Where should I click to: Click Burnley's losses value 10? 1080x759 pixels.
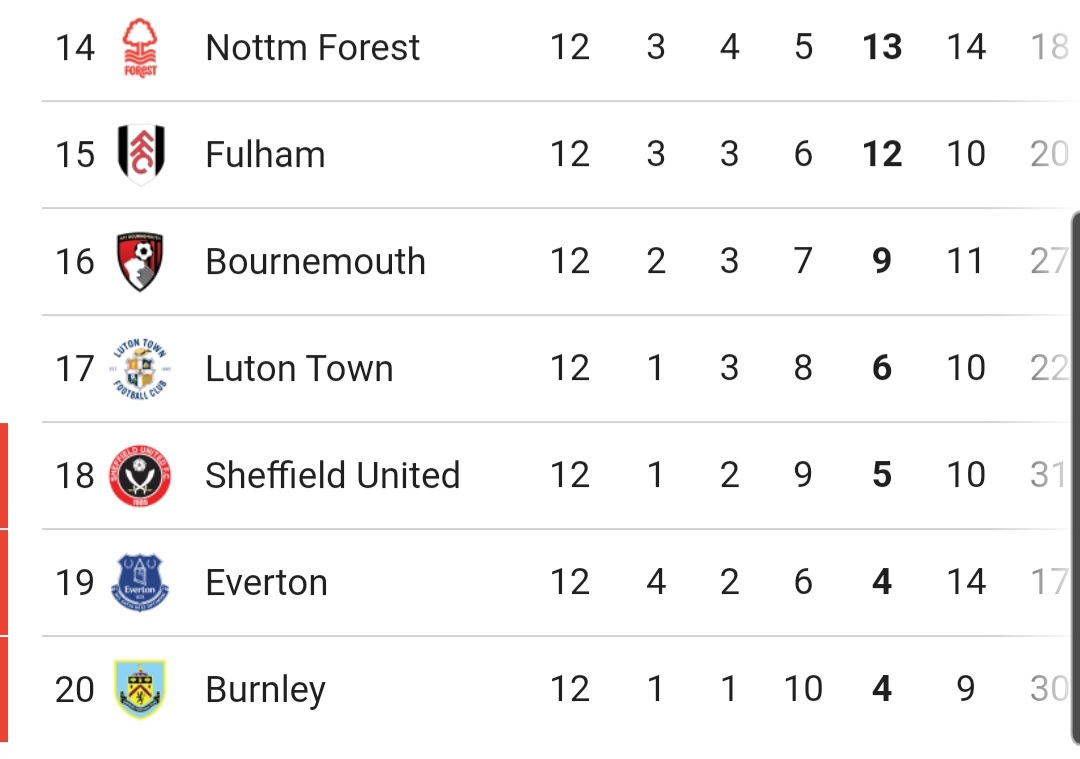pos(803,689)
